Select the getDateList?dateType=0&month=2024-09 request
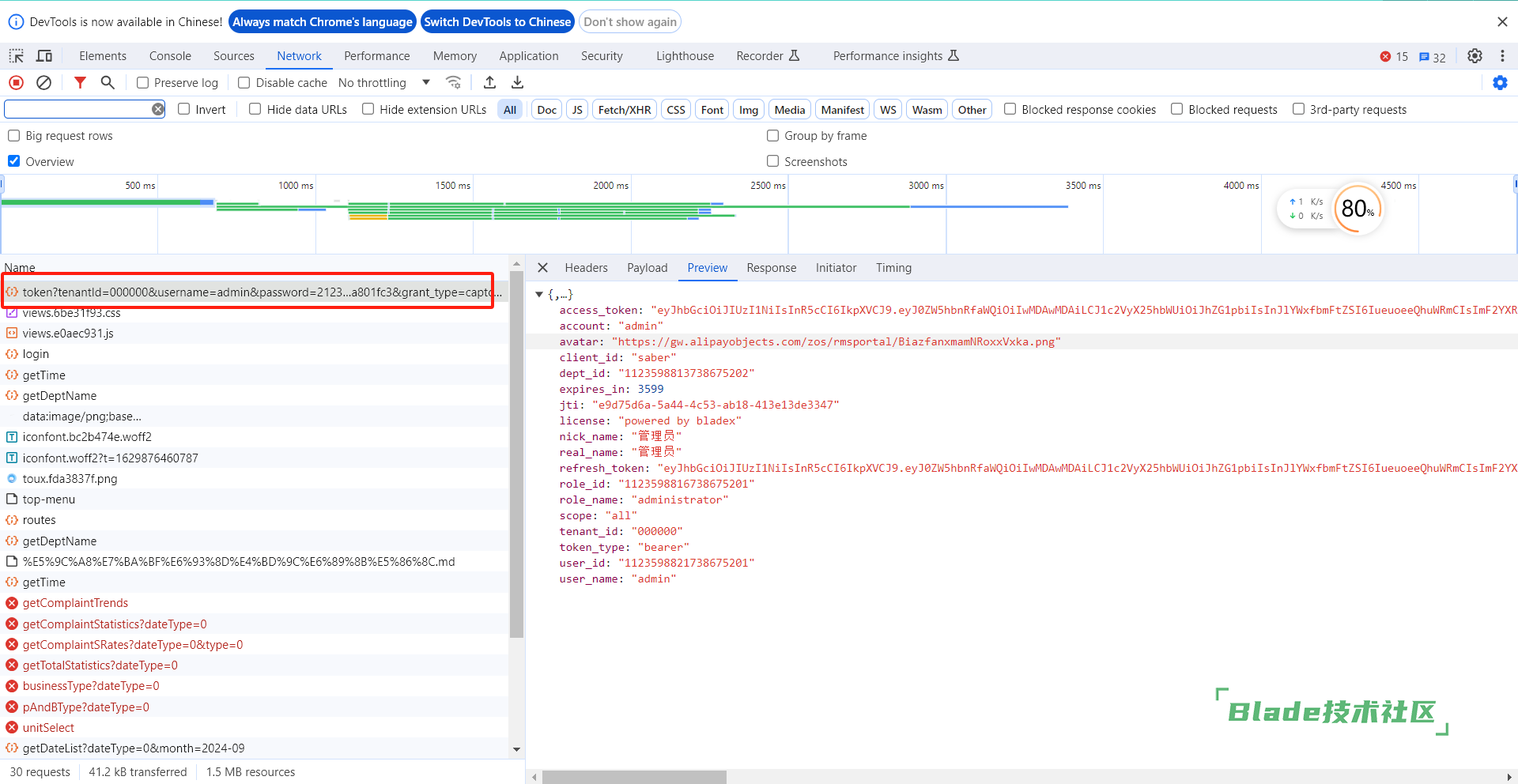Image resolution: width=1518 pixels, height=784 pixels. pos(255,748)
